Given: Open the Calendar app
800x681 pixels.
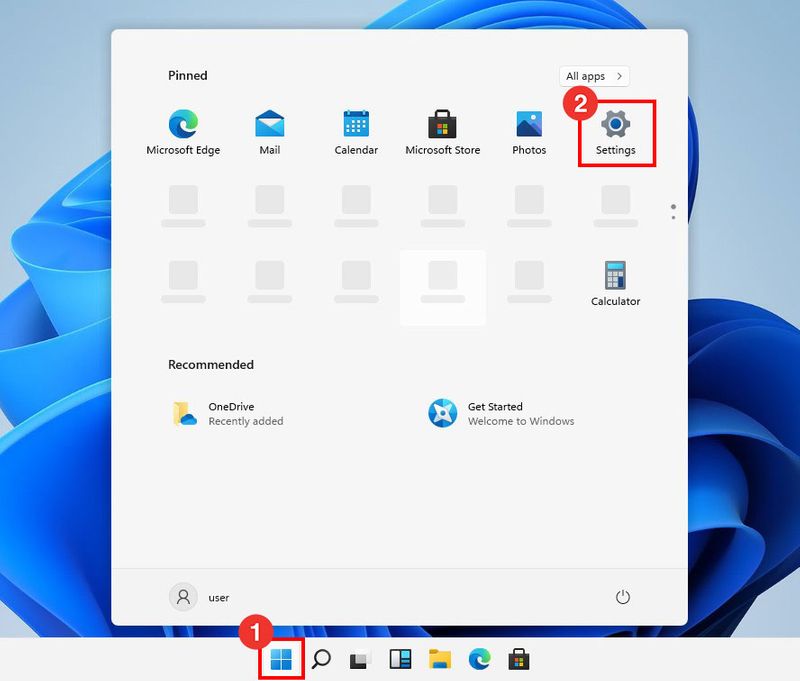Looking at the screenshot, I should tap(356, 132).
